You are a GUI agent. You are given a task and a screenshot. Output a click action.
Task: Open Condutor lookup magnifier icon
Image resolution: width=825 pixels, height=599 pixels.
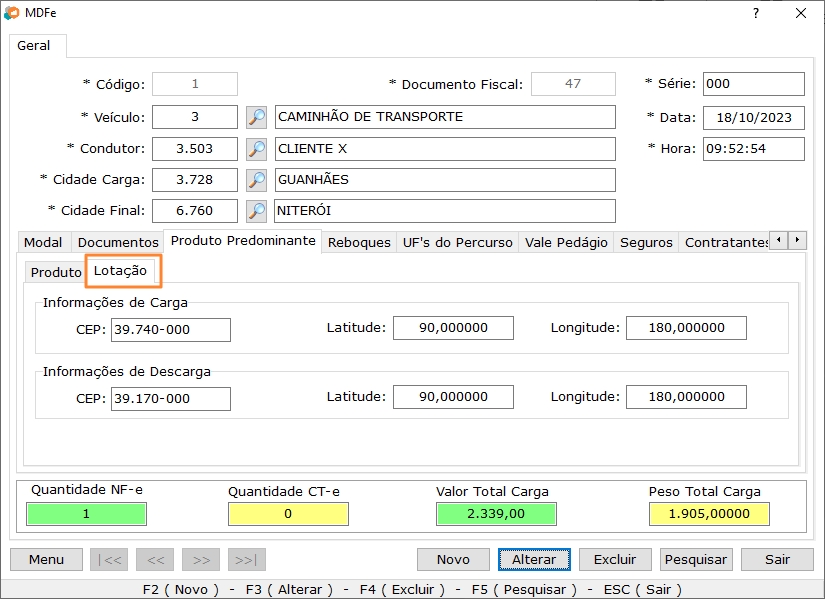[x=256, y=149]
